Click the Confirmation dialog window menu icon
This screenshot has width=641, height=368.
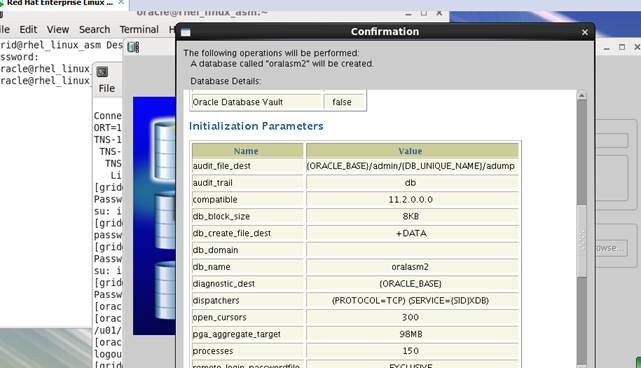coord(186,32)
